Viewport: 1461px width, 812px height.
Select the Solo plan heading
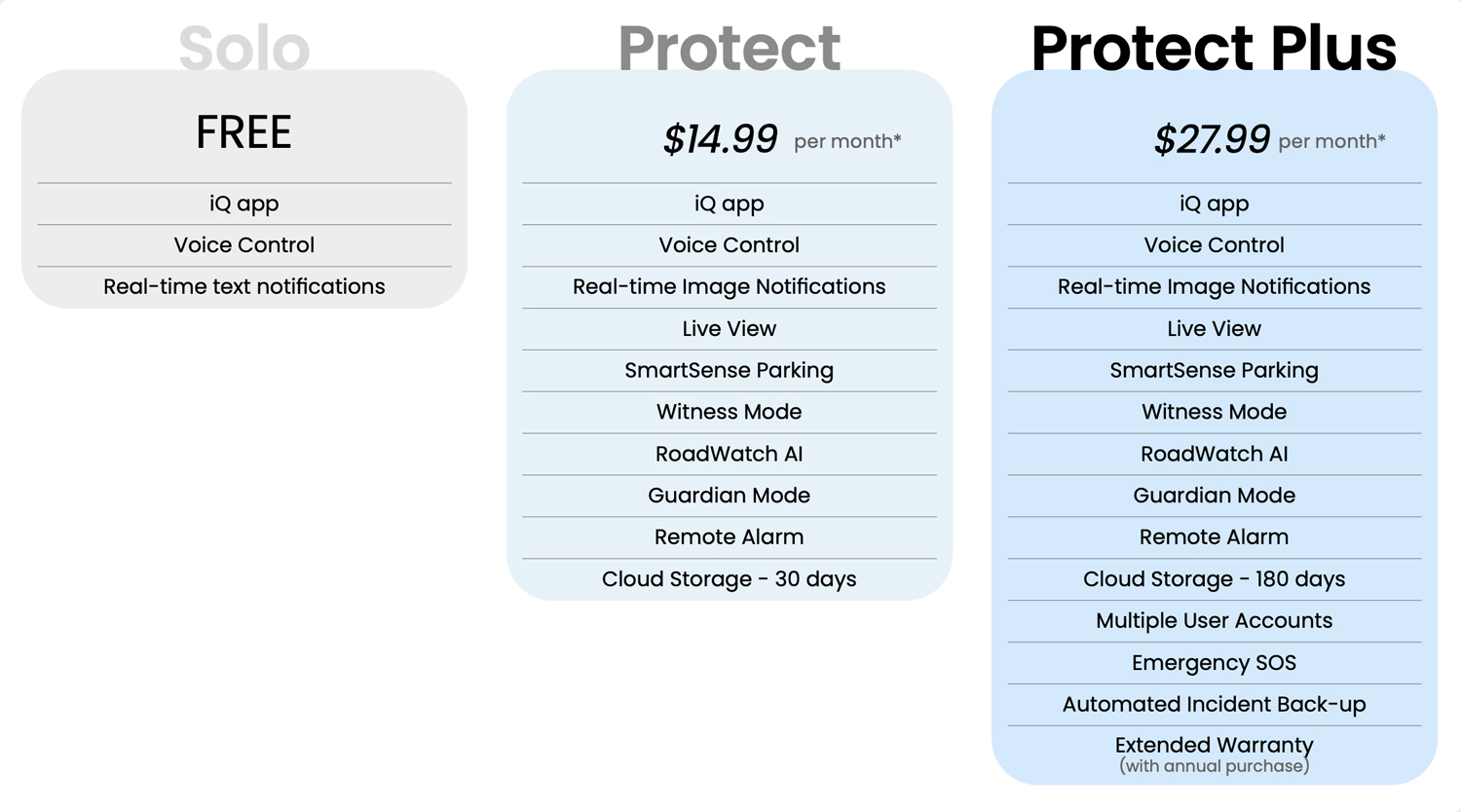pyautogui.click(x=243, y=47)
